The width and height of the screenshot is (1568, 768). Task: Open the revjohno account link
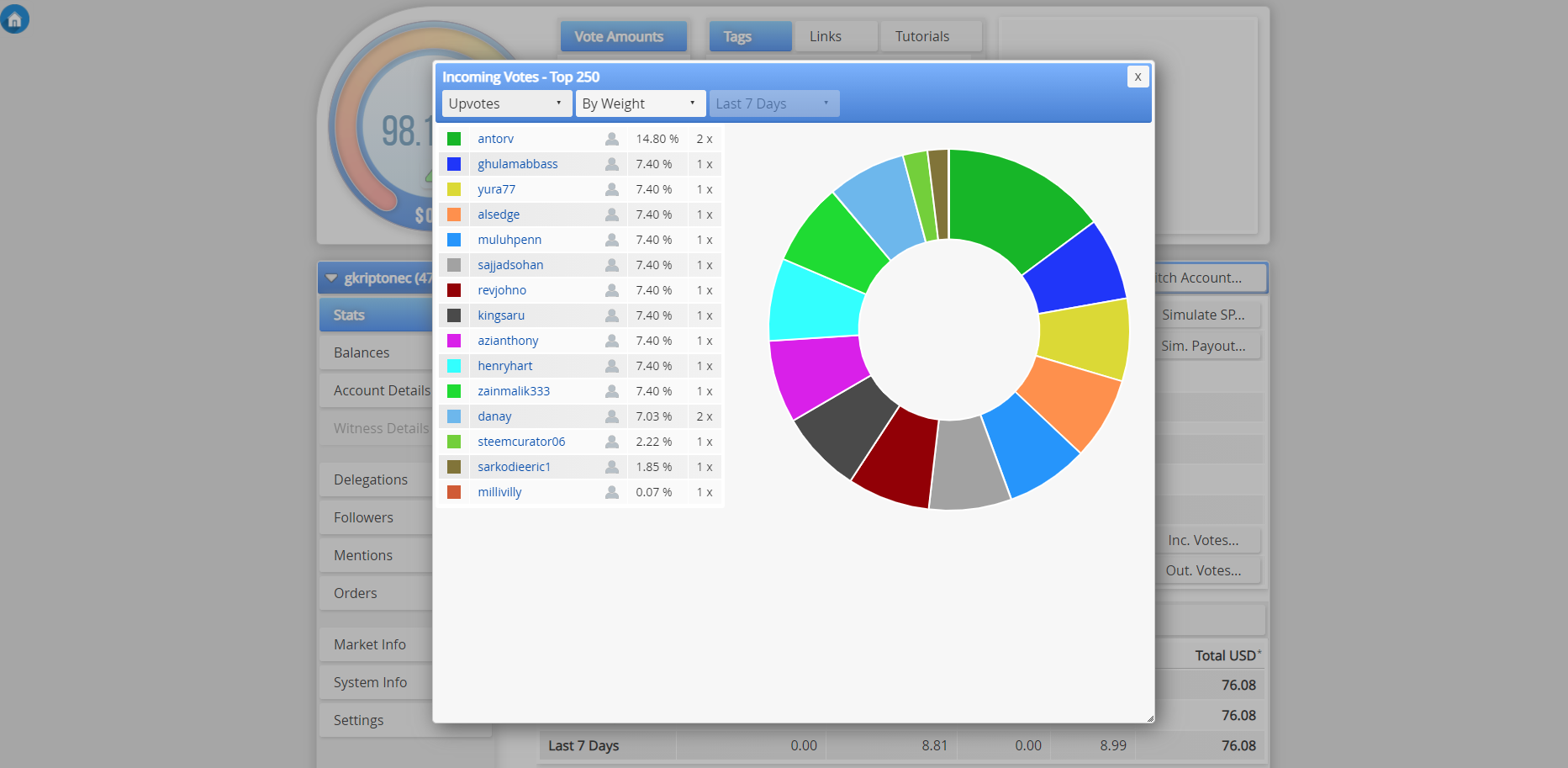click(502, 290)
